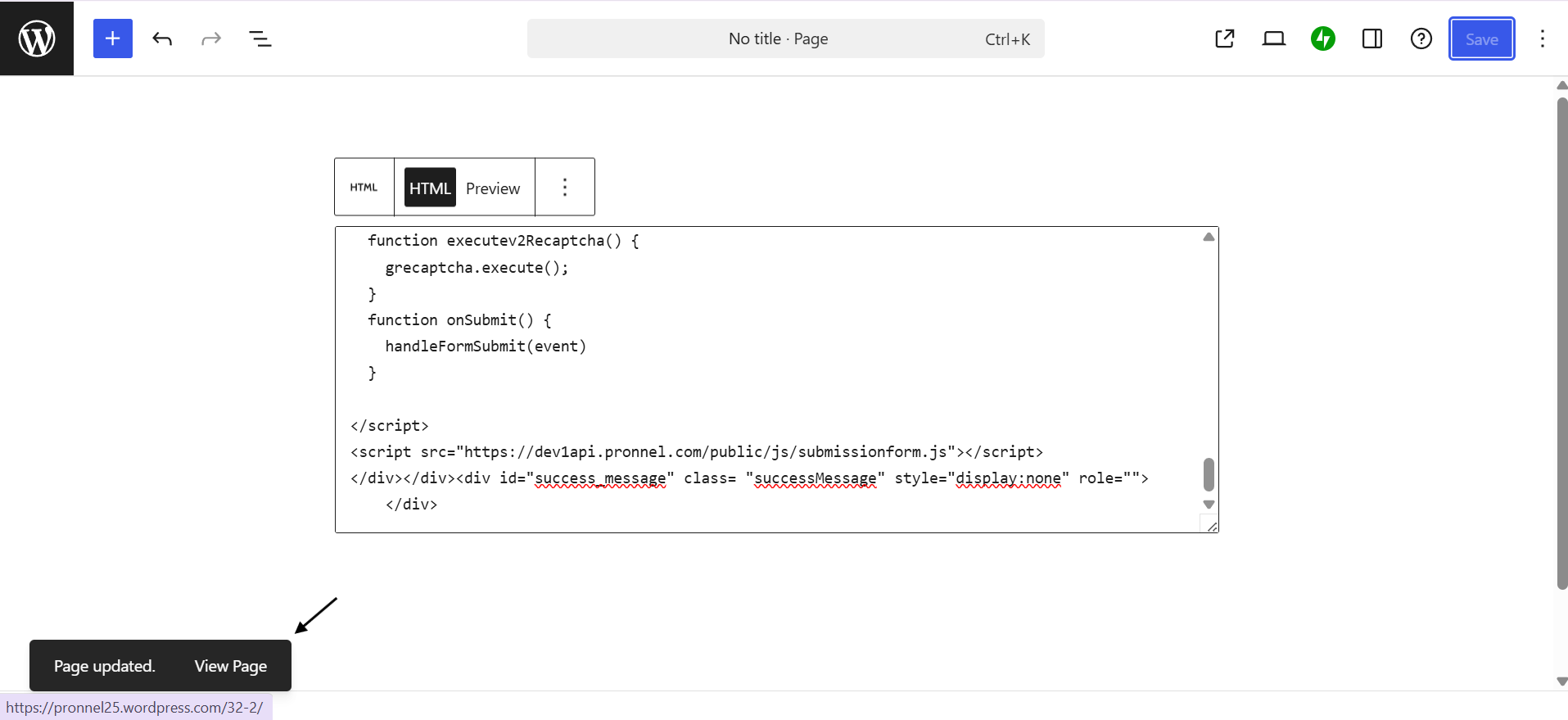1568x720 pixels.
Task: Click the success_message div line
Action: (x=749, y=478)
